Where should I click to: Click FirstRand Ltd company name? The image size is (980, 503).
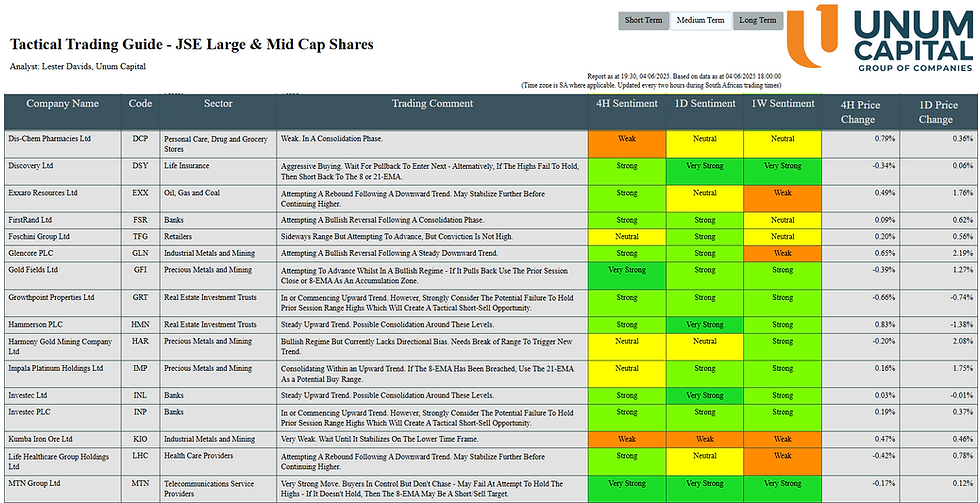[x=30, y=221]
